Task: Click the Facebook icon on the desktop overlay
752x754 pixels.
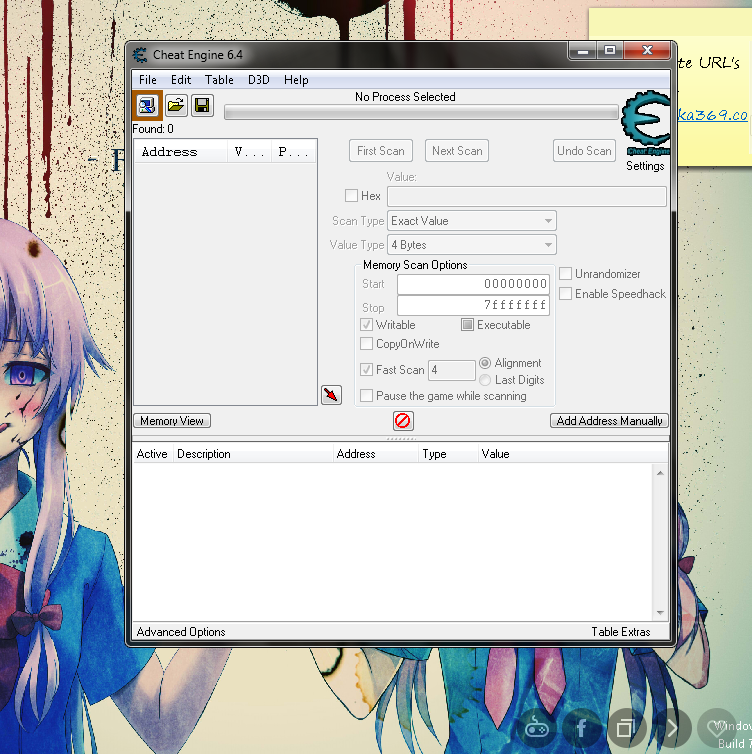Action: point(581,729)
